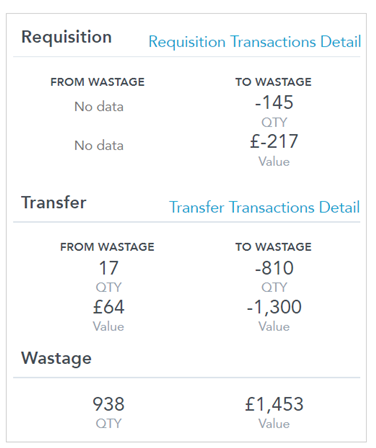Click Transfer To Wastage value -1,300
This screenshot has height=448, width=376.
point(274,307)
